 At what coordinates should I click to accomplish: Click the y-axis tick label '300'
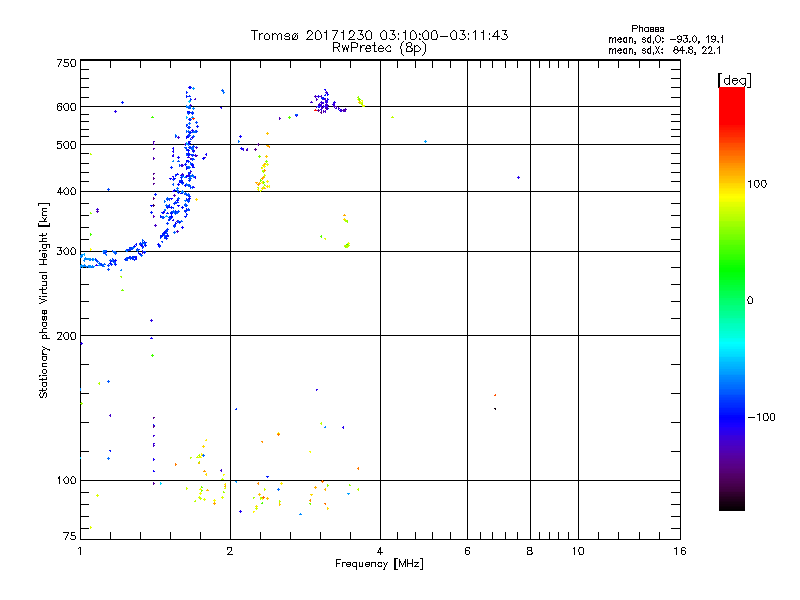coord(66,252)
